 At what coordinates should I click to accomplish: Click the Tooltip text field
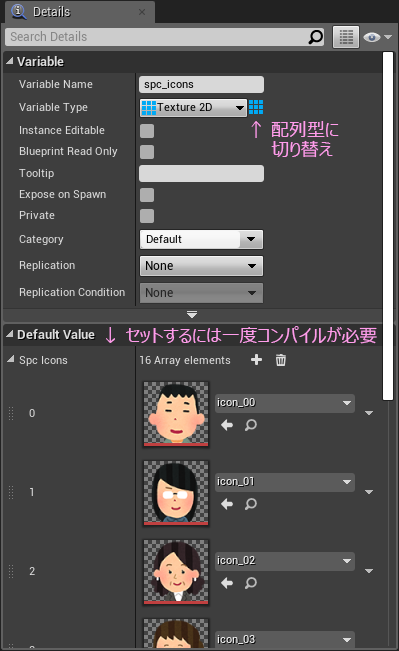tap(201, 174)
